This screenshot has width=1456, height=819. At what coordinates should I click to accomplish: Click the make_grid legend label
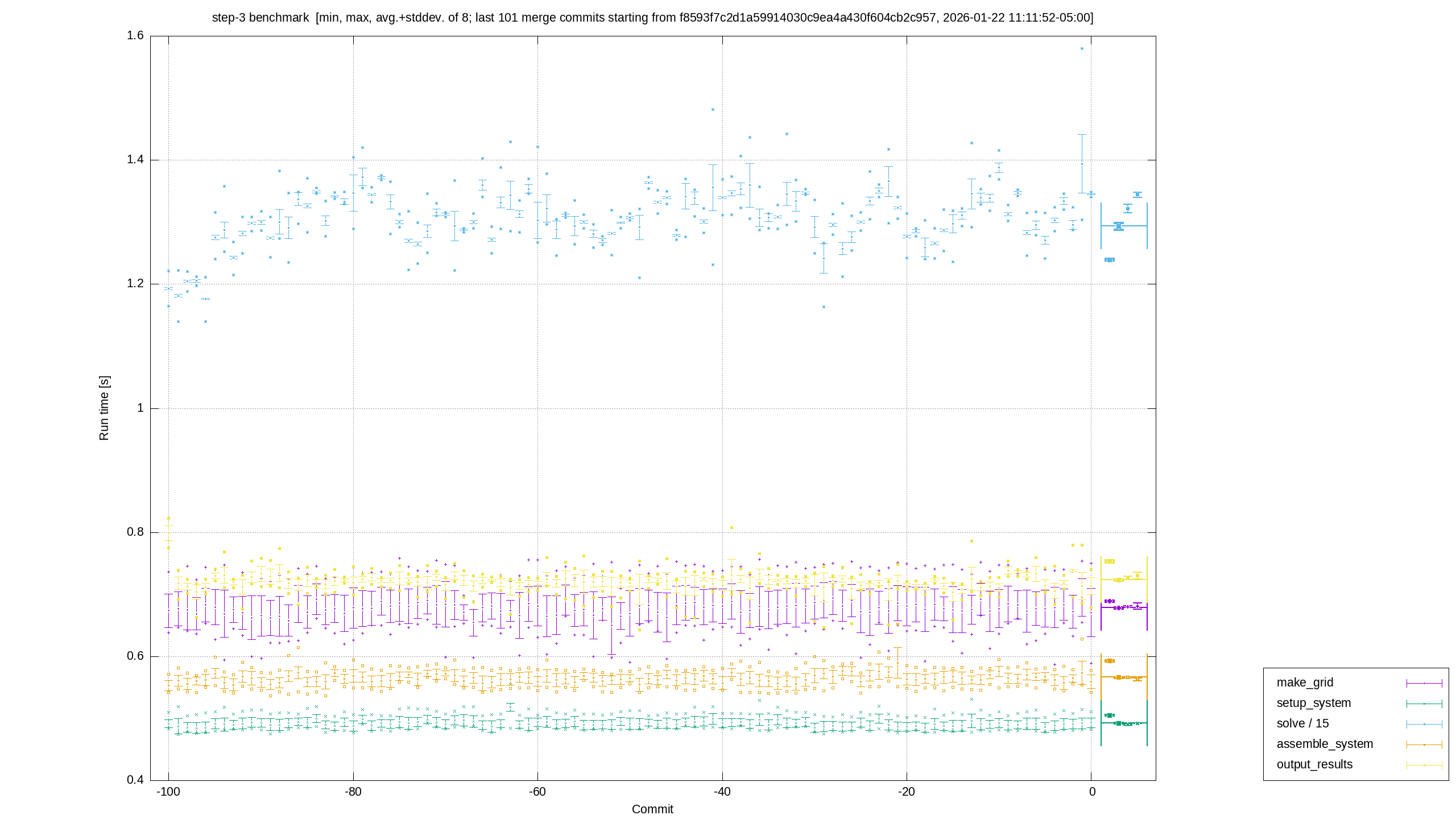(x=1305, y=682)
